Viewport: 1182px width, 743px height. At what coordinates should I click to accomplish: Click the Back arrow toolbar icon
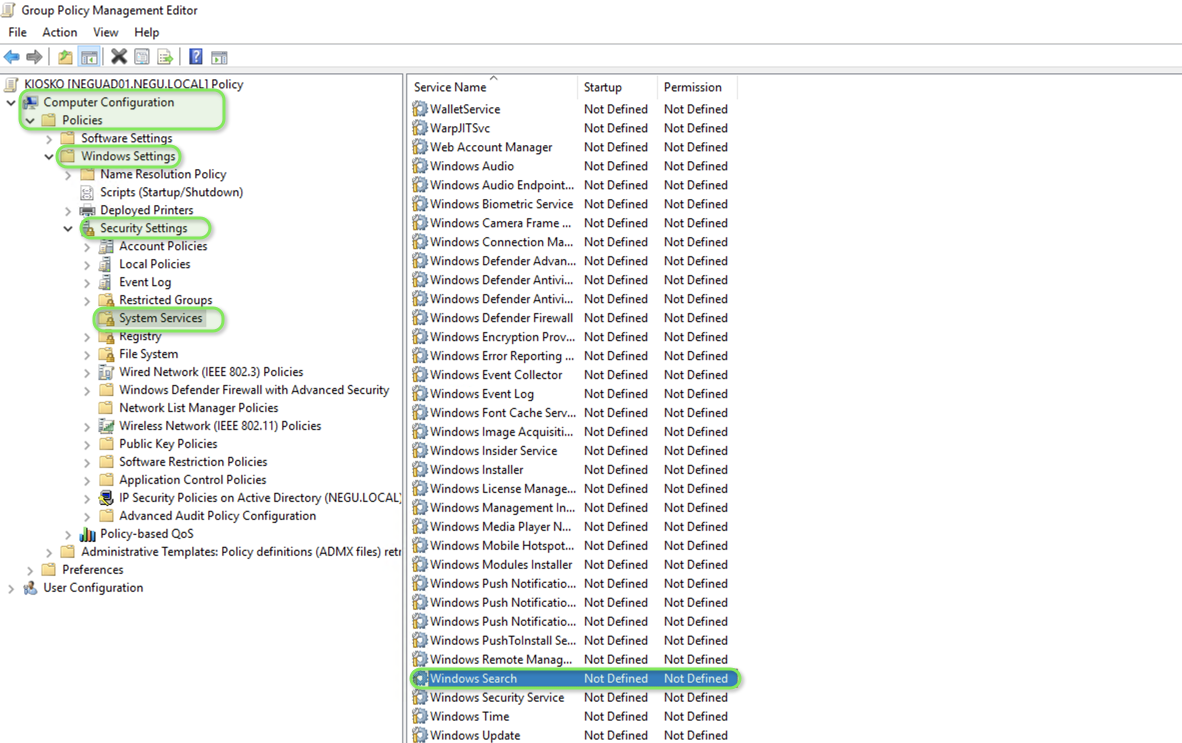click(x=12, y=57)
